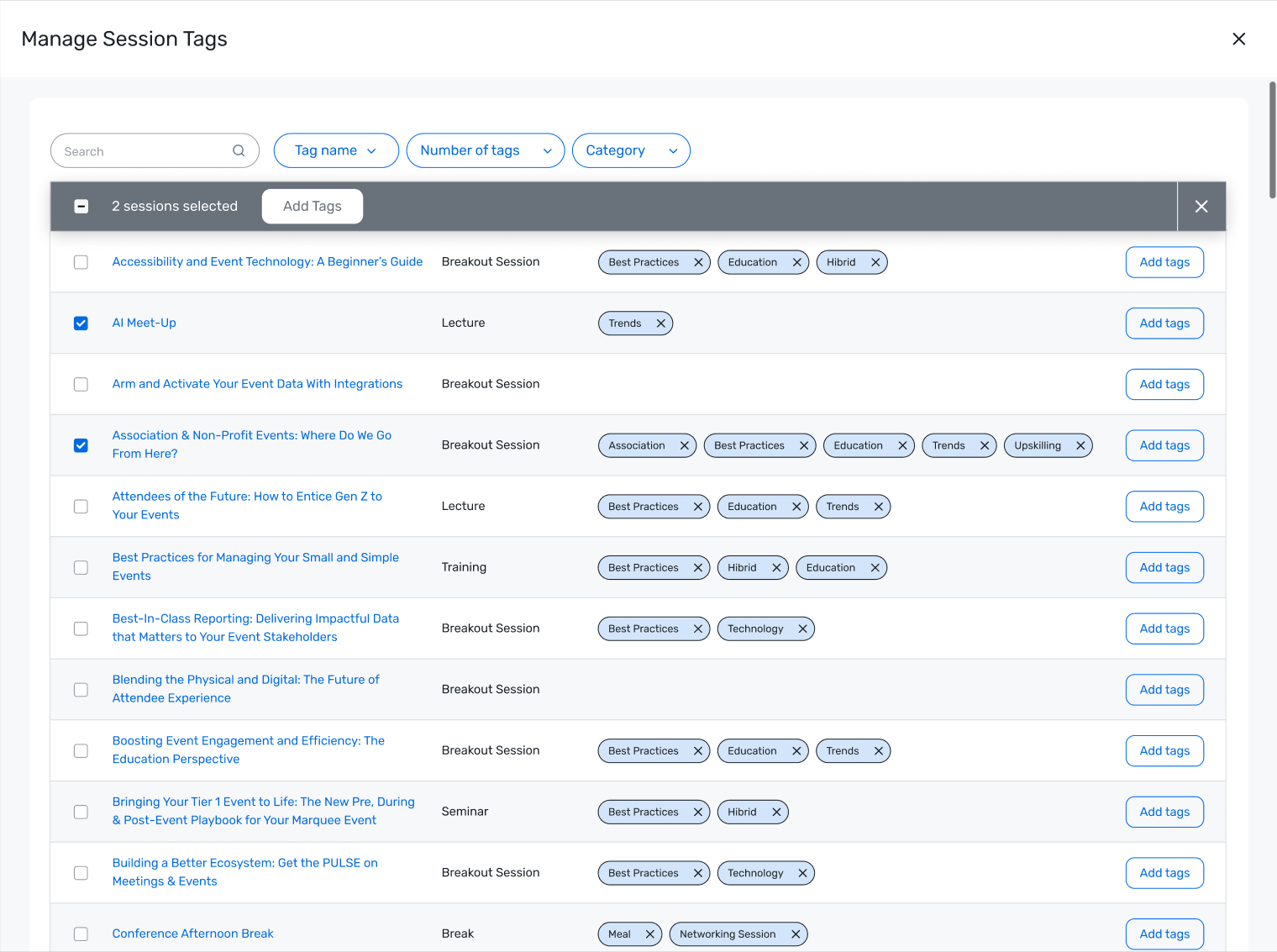Remove Technology tag from Building a Better Ecosystem
The width and height of the screenshot is (1277, 952).
tap(802, 873)
